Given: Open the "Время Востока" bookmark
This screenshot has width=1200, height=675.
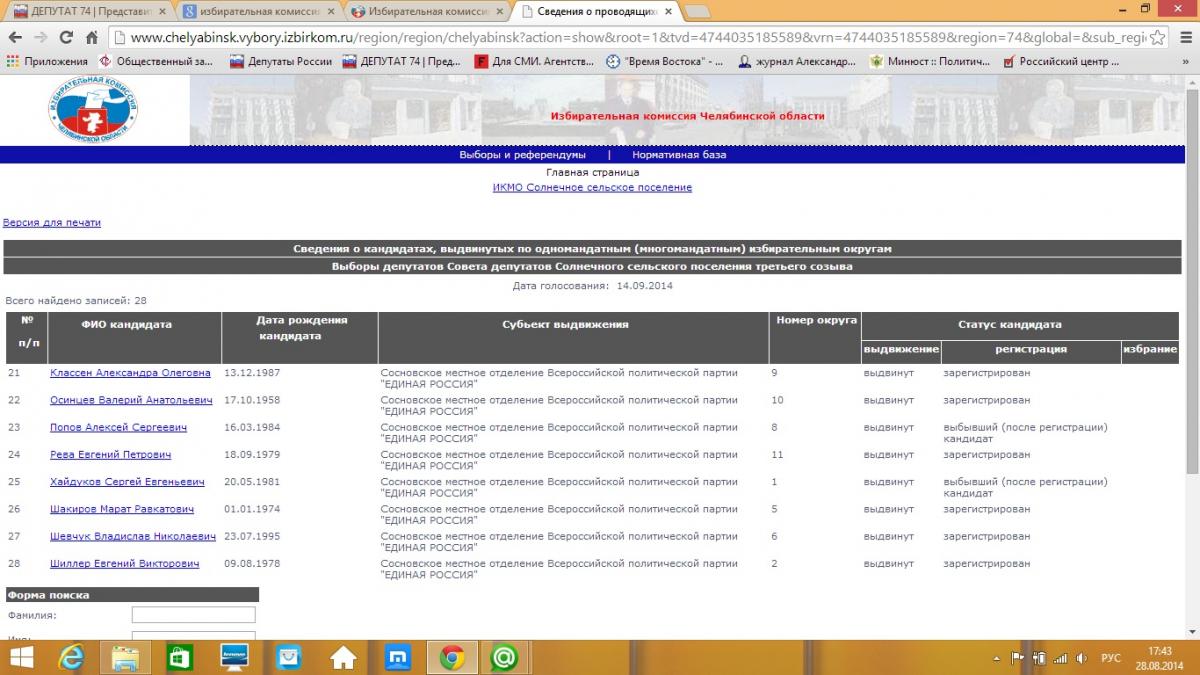Looking at the screenshot, I should (x=666, y=61).
